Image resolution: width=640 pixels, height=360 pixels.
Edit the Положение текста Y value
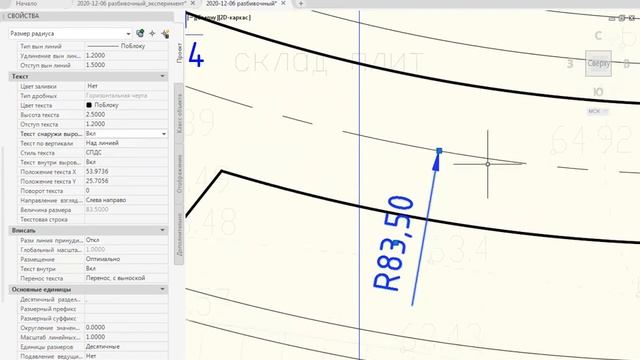[x=126, y=181]
